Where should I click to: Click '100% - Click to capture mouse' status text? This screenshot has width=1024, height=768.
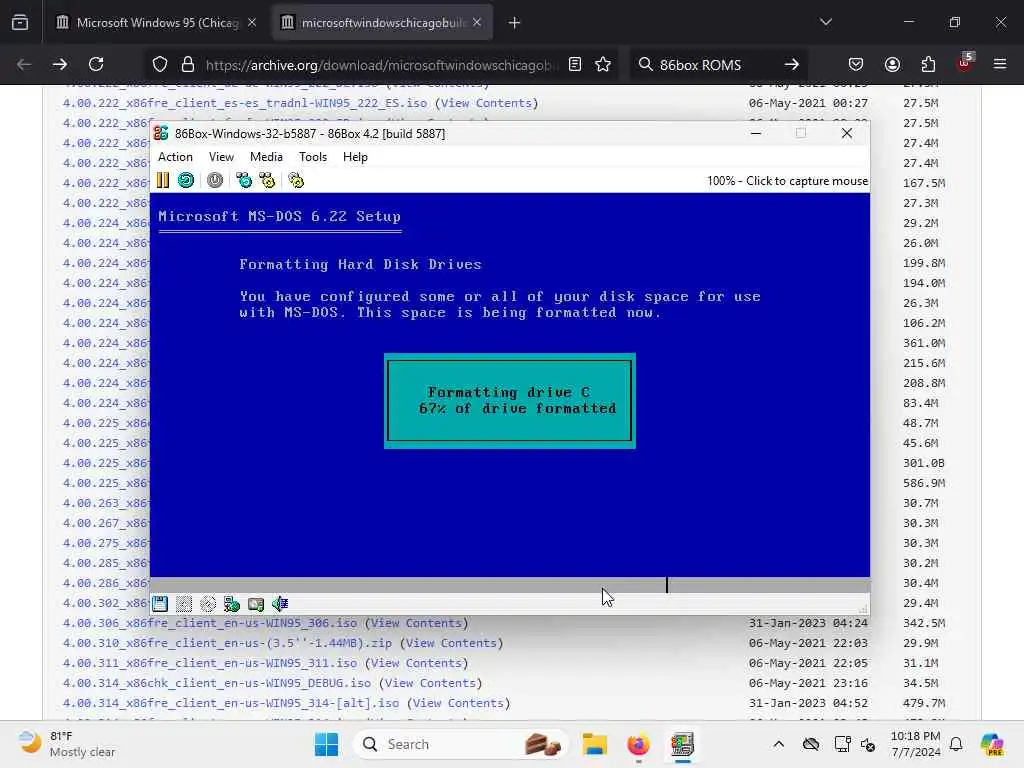(787, 181)
